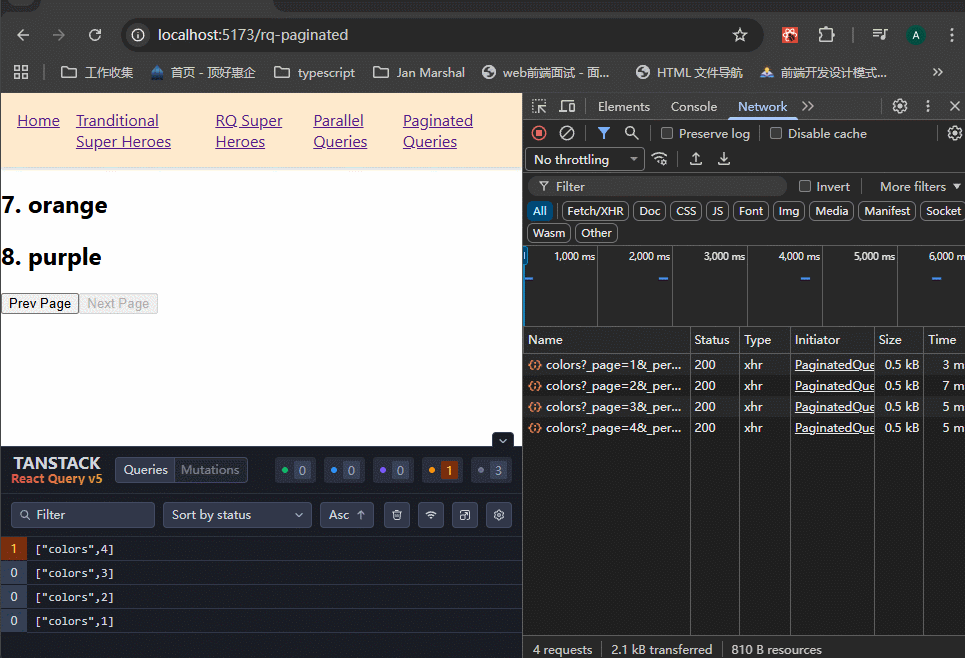The width and height of the screenshot is (965, 658).
Task: Toggle the device toolbar icon
Action: [567, 107]
